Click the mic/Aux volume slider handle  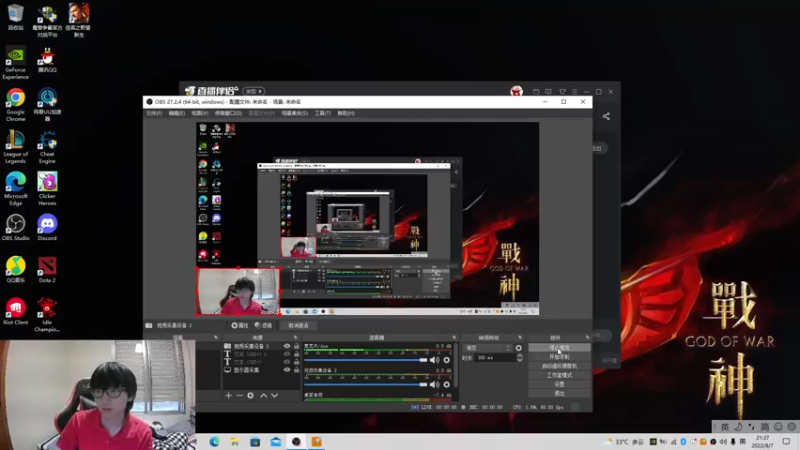point(423,360)
